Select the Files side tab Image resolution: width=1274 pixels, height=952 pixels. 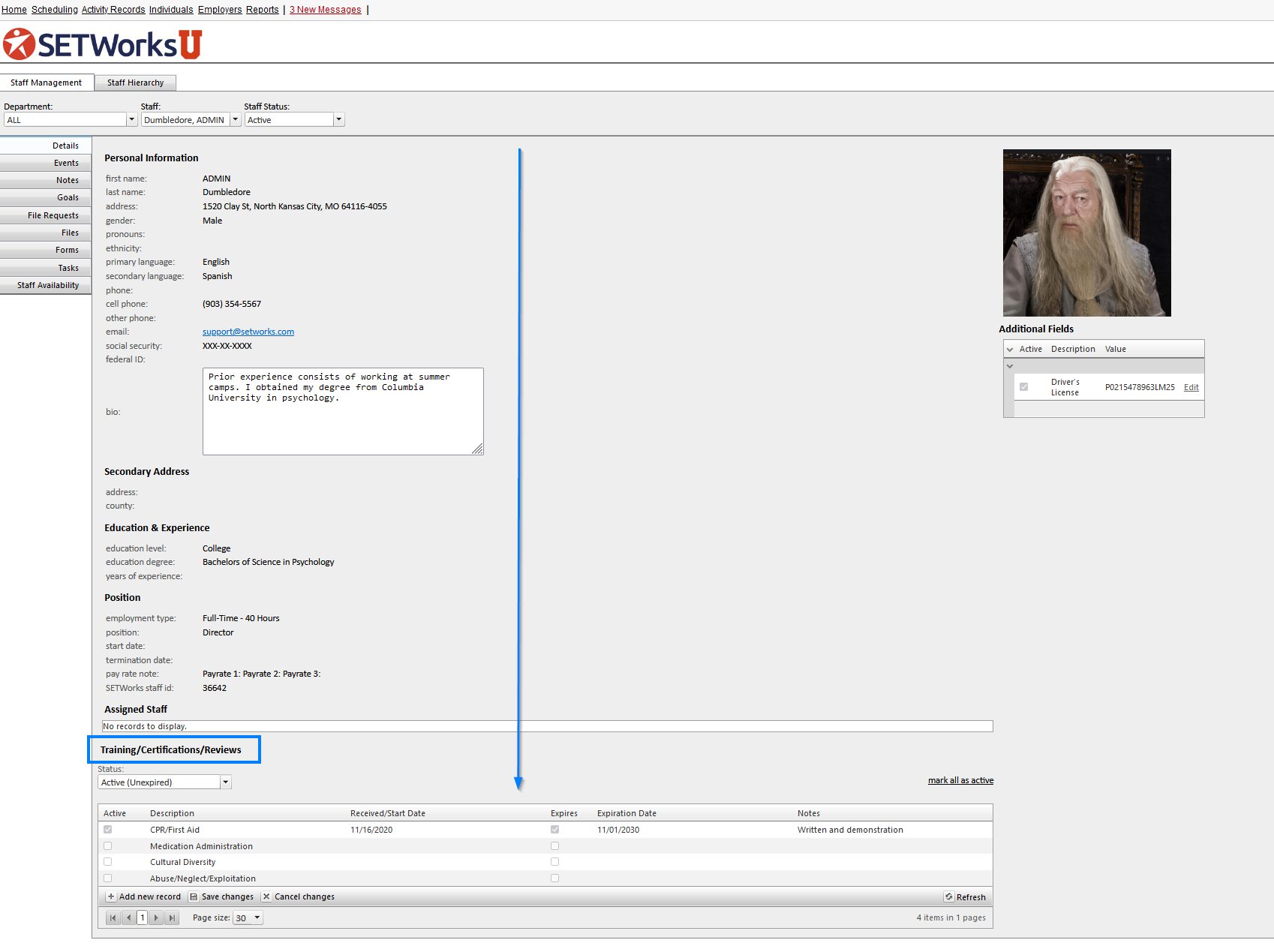coord(46,233)
